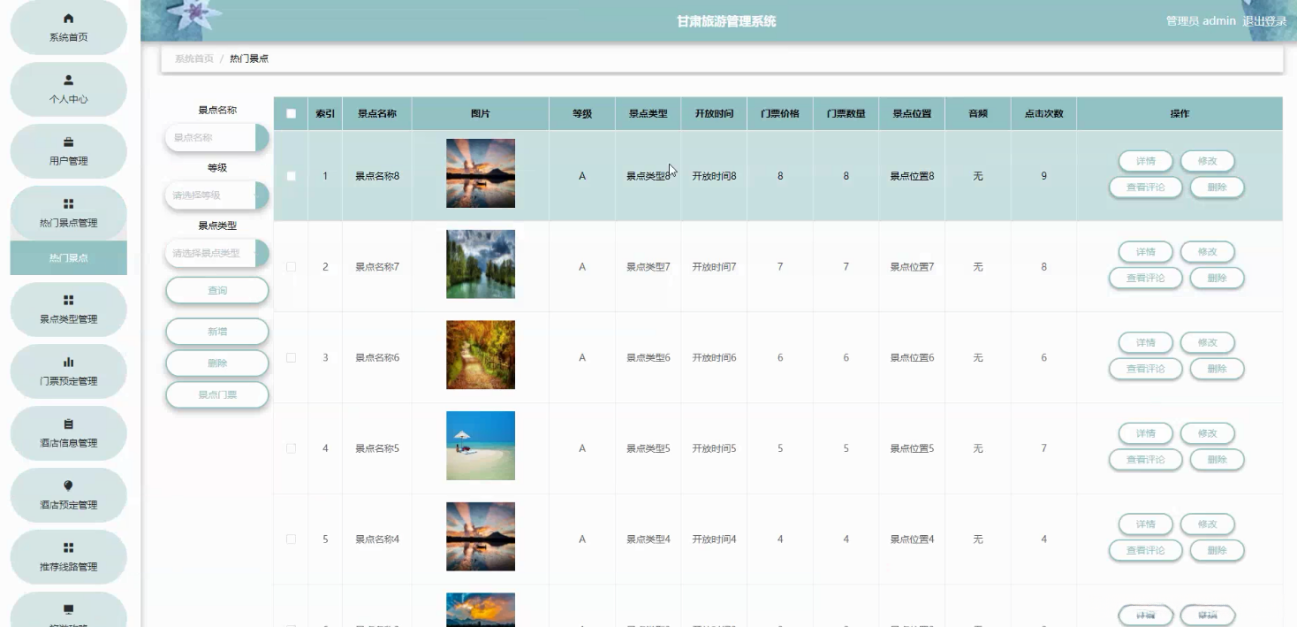This screenshot has height=627, width=1297.
Task: Click the 门票价格 column header
Action: coord(780,114)
